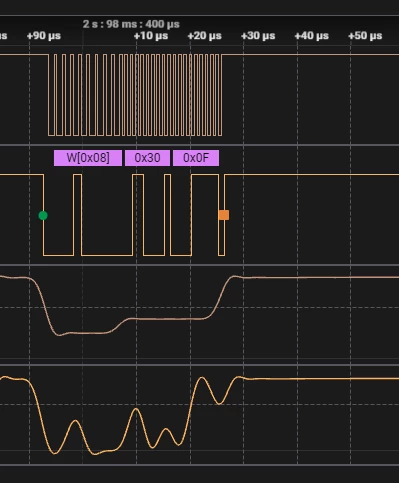This screenshot has height=483, width=399.
Task: Click the +40 µs time ruler label
Action: pos(312,36)
